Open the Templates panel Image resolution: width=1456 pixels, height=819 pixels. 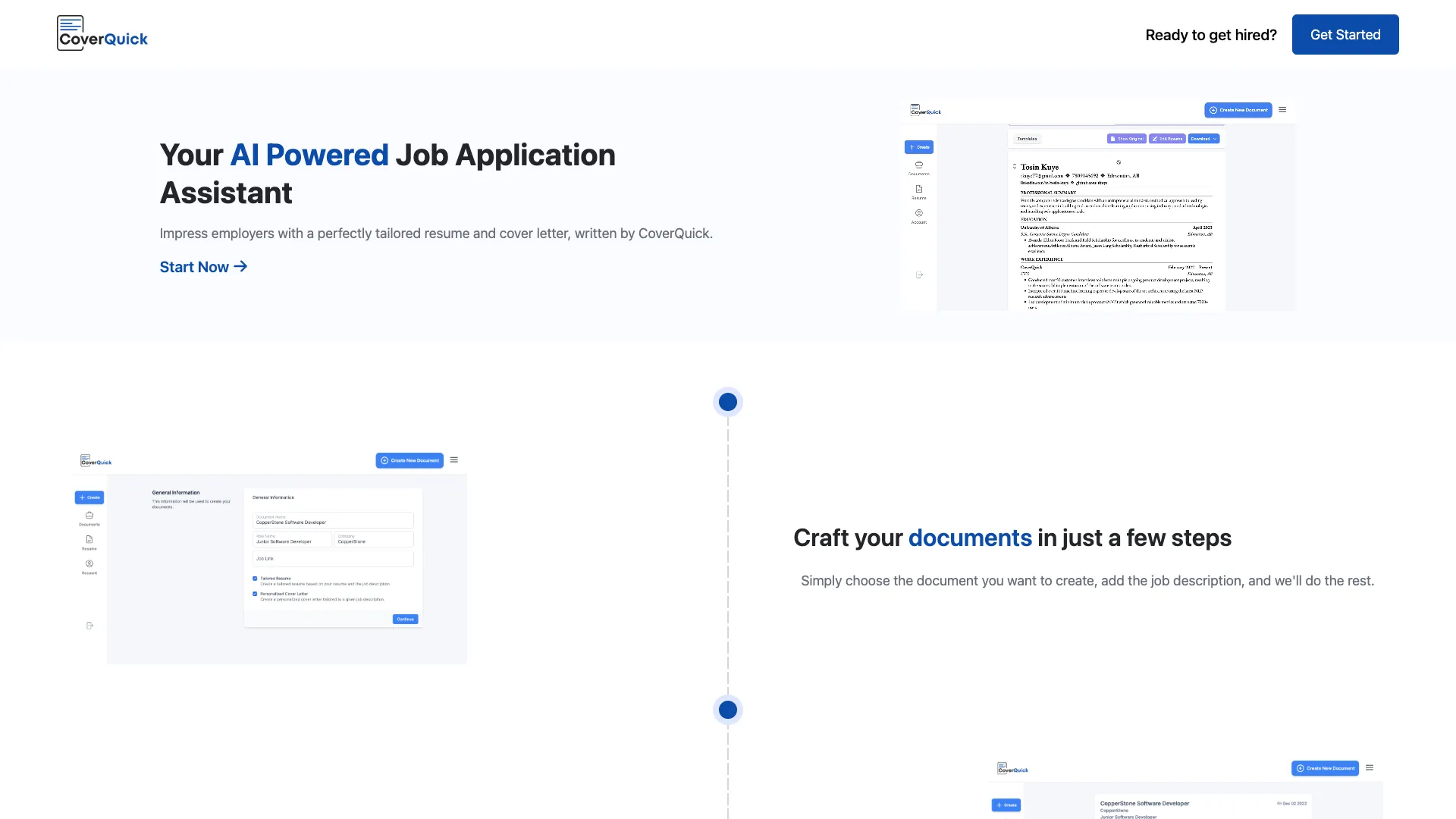point(1028,138)
